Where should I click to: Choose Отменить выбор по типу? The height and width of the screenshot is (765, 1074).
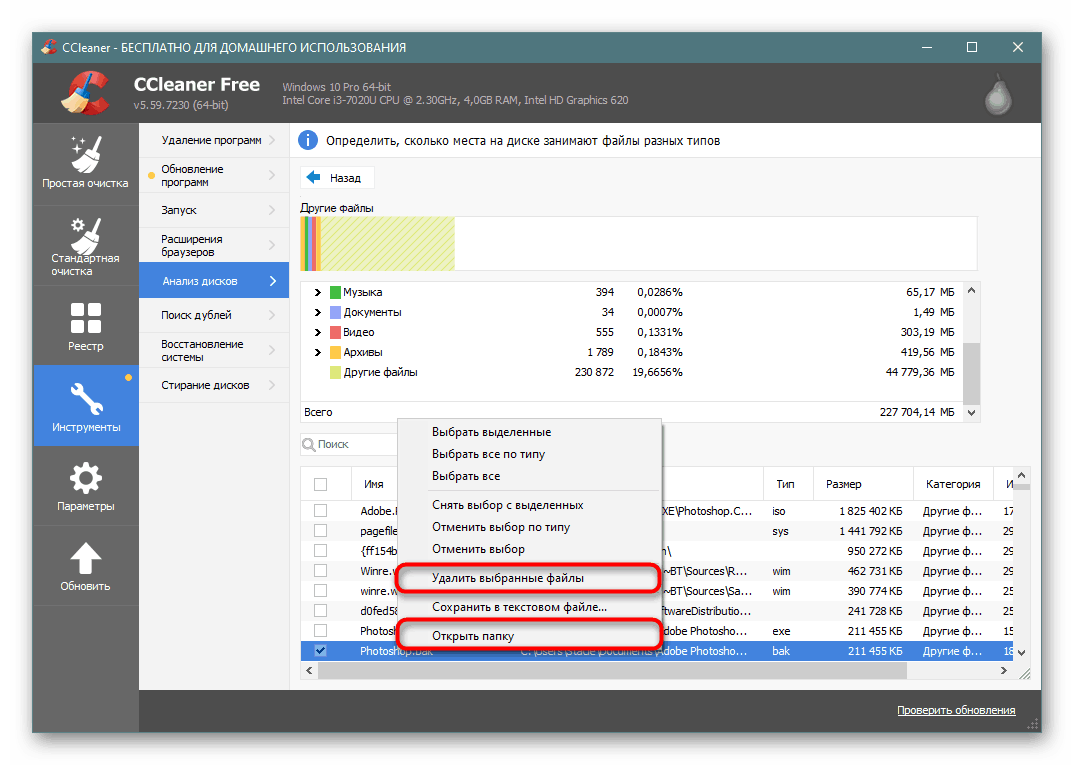529,527
